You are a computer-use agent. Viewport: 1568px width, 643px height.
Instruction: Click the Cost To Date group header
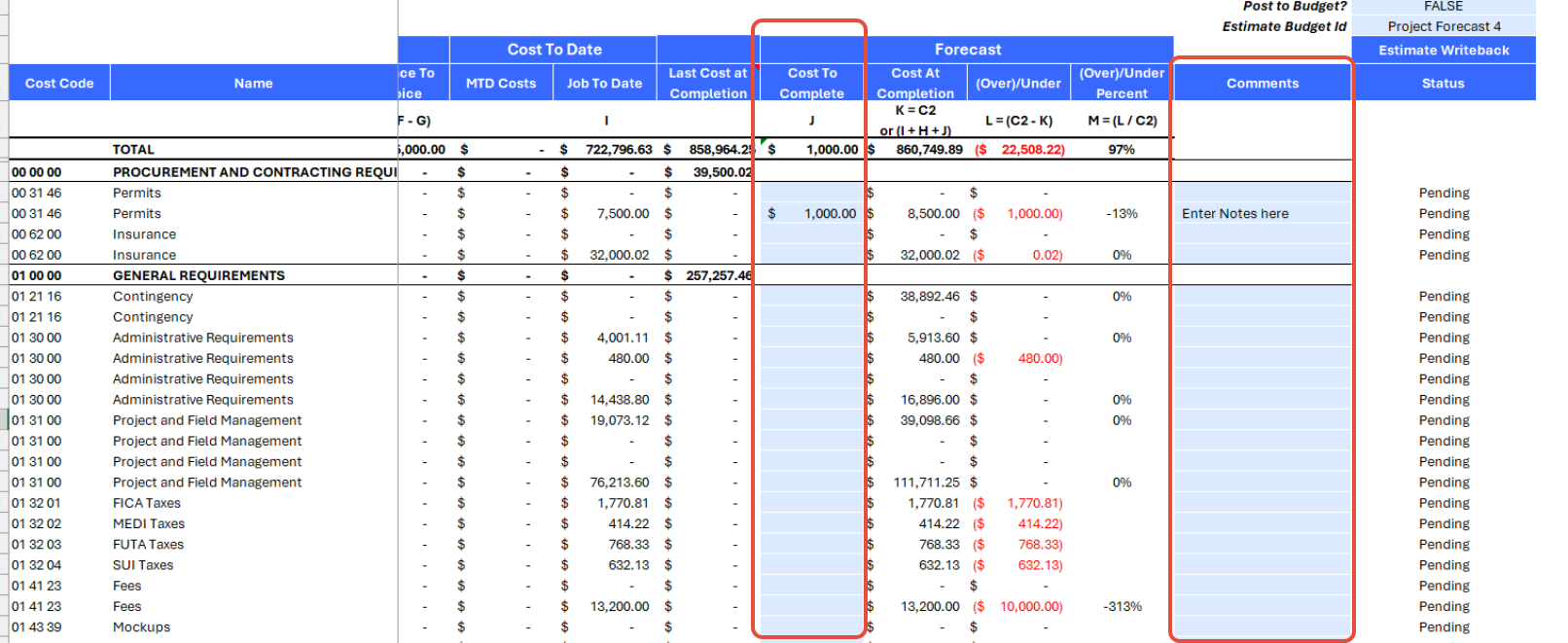click(553, 50)
